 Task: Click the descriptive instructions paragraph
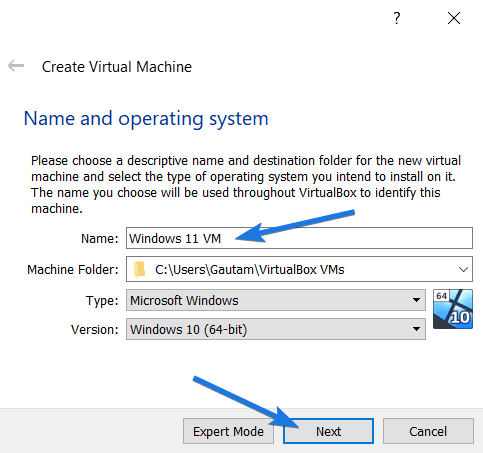coord(246,185)
